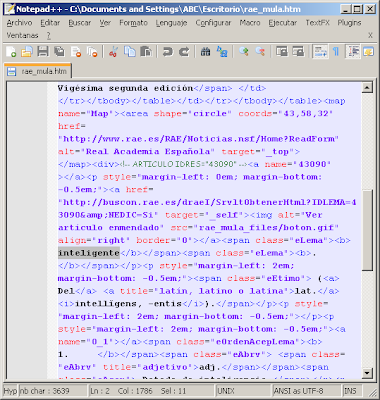Click the scrollbar up arrow
Viewport: 380px width, 400px height.
click(x=367, y=88)
